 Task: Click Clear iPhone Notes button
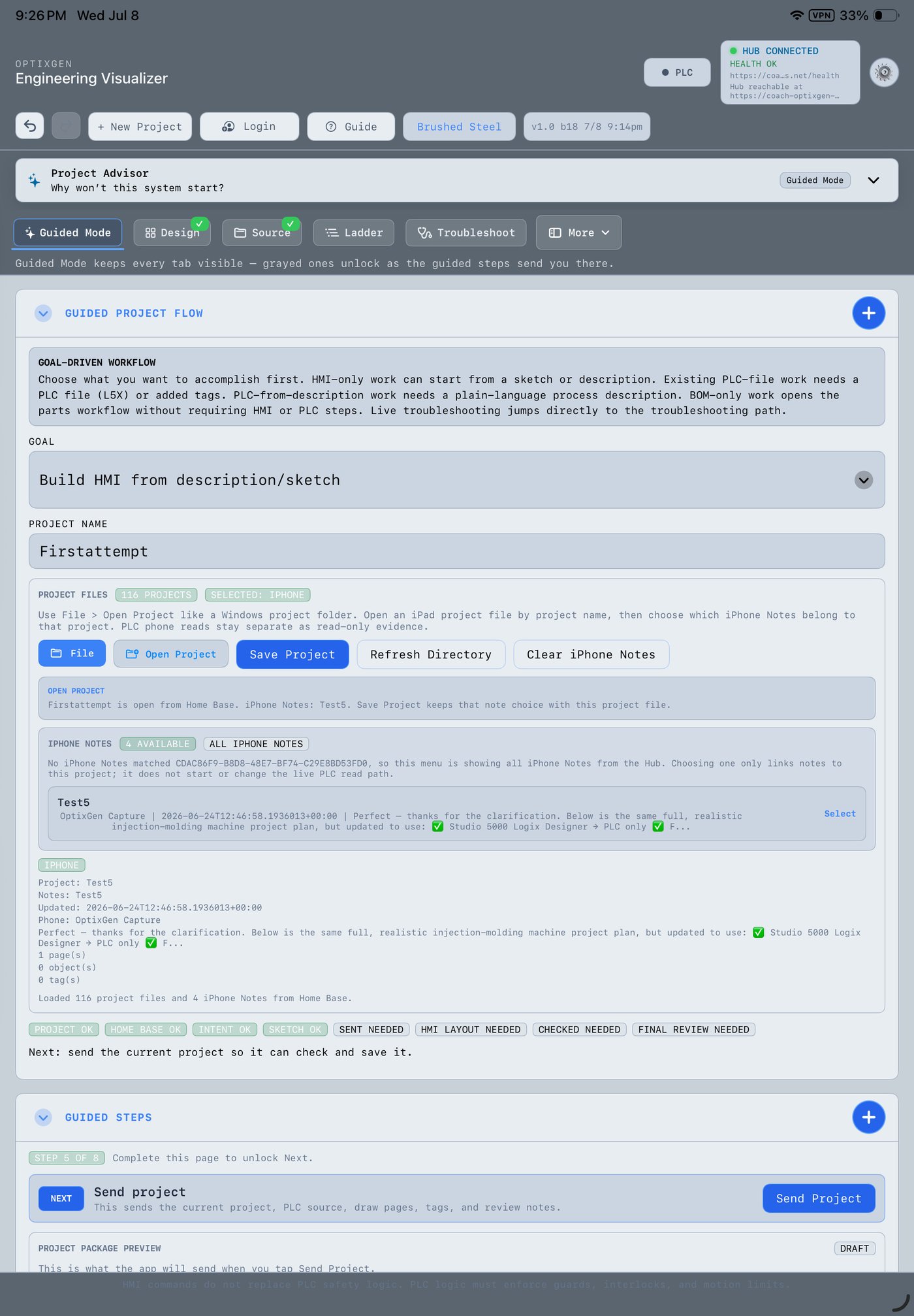click(591, 654)
